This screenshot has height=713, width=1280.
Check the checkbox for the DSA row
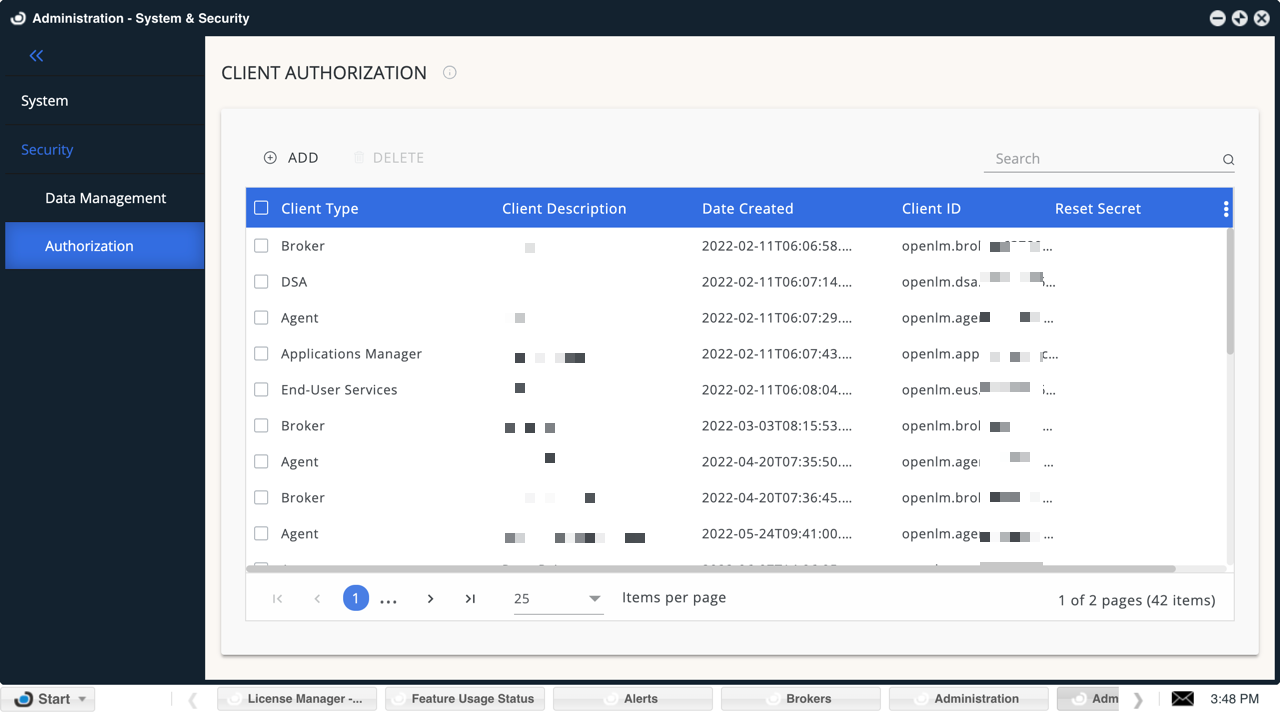pos(261,281)
